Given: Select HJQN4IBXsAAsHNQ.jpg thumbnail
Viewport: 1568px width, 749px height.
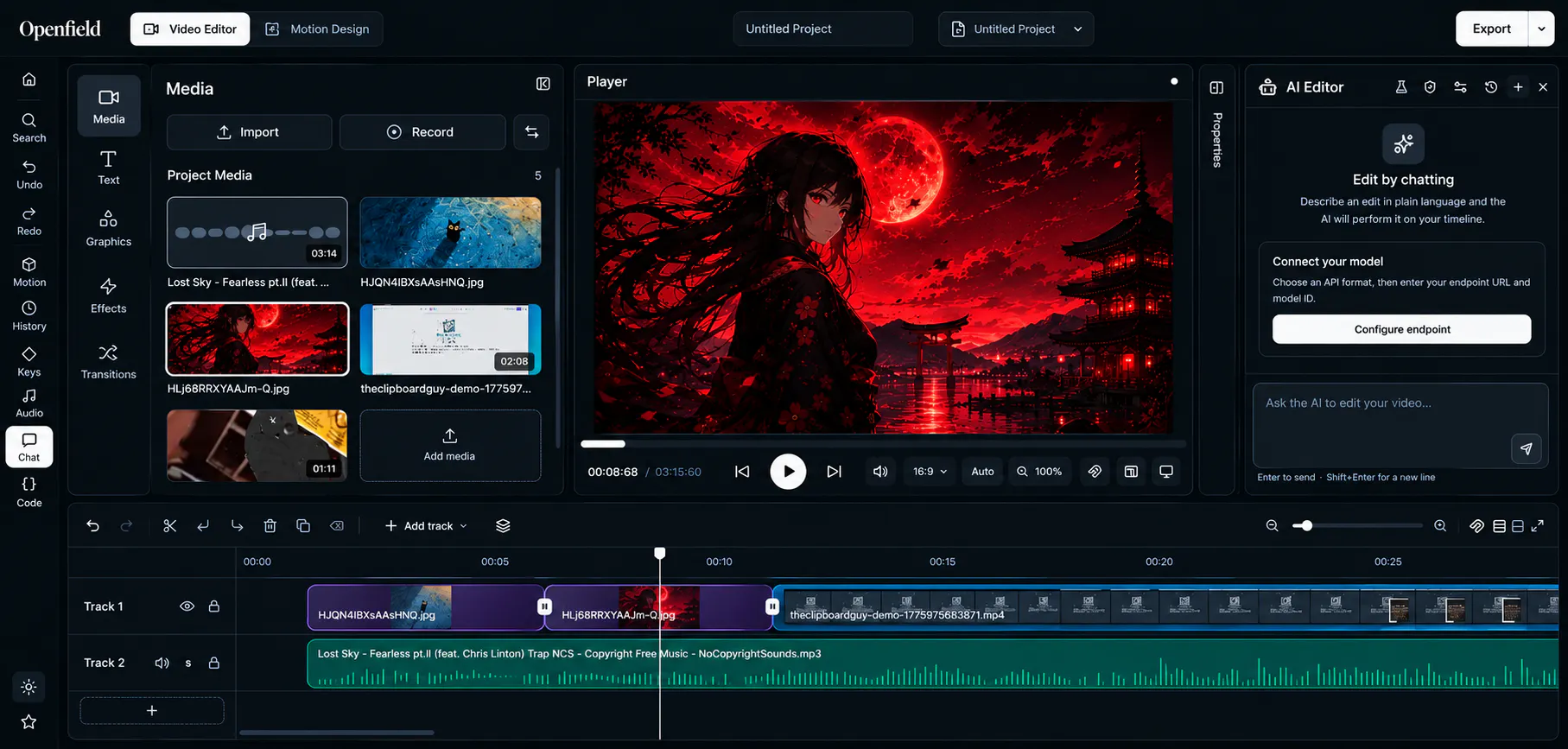Looking at the screenshot, I should point(450,232).
